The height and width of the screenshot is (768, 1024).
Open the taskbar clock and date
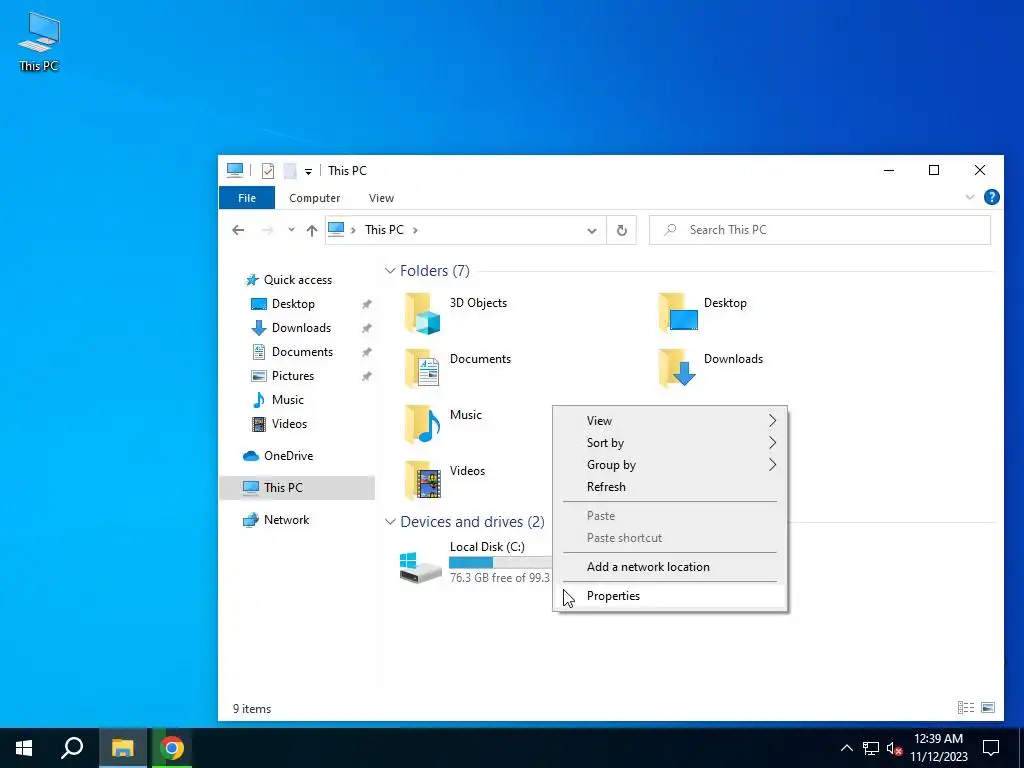pos(938,748)
